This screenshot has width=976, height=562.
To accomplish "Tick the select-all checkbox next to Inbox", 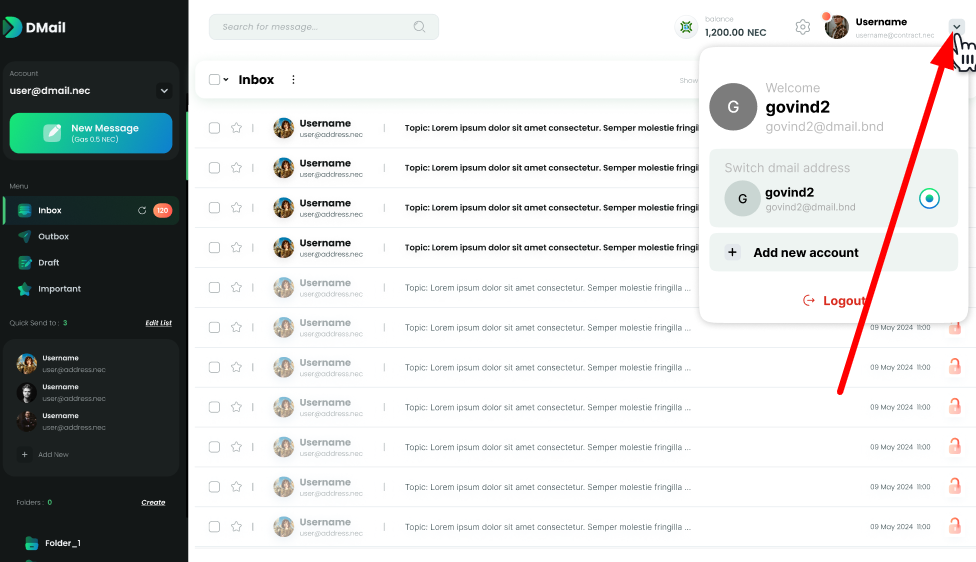I will pyautogui.click(x=214, y=80).
